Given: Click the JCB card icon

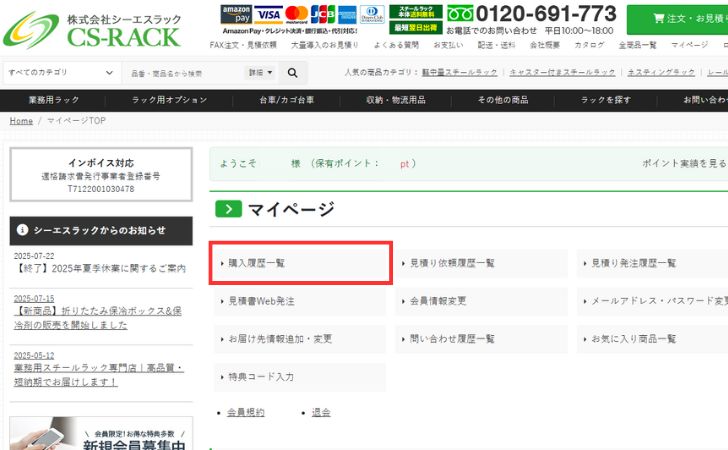Looking at the screenshot, I should (323, 15).
